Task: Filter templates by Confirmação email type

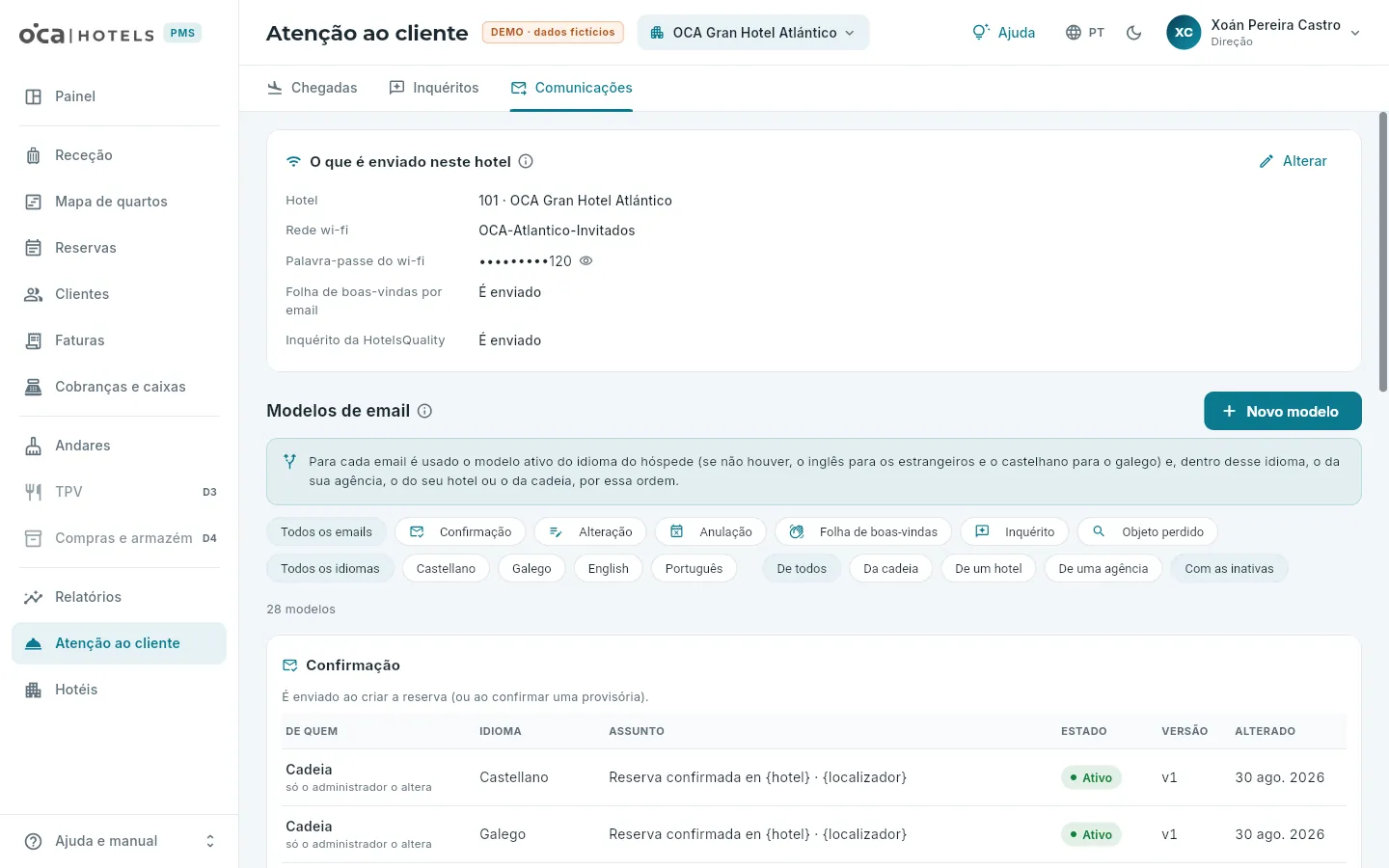Action: point(460,532)
